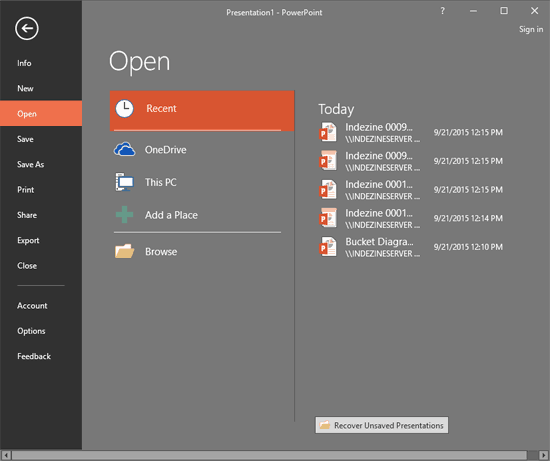The height and width of the screenshot is (461, 550).
Task: Click the horizontal scrollbar thumb
Action: [x=269, y=455]
